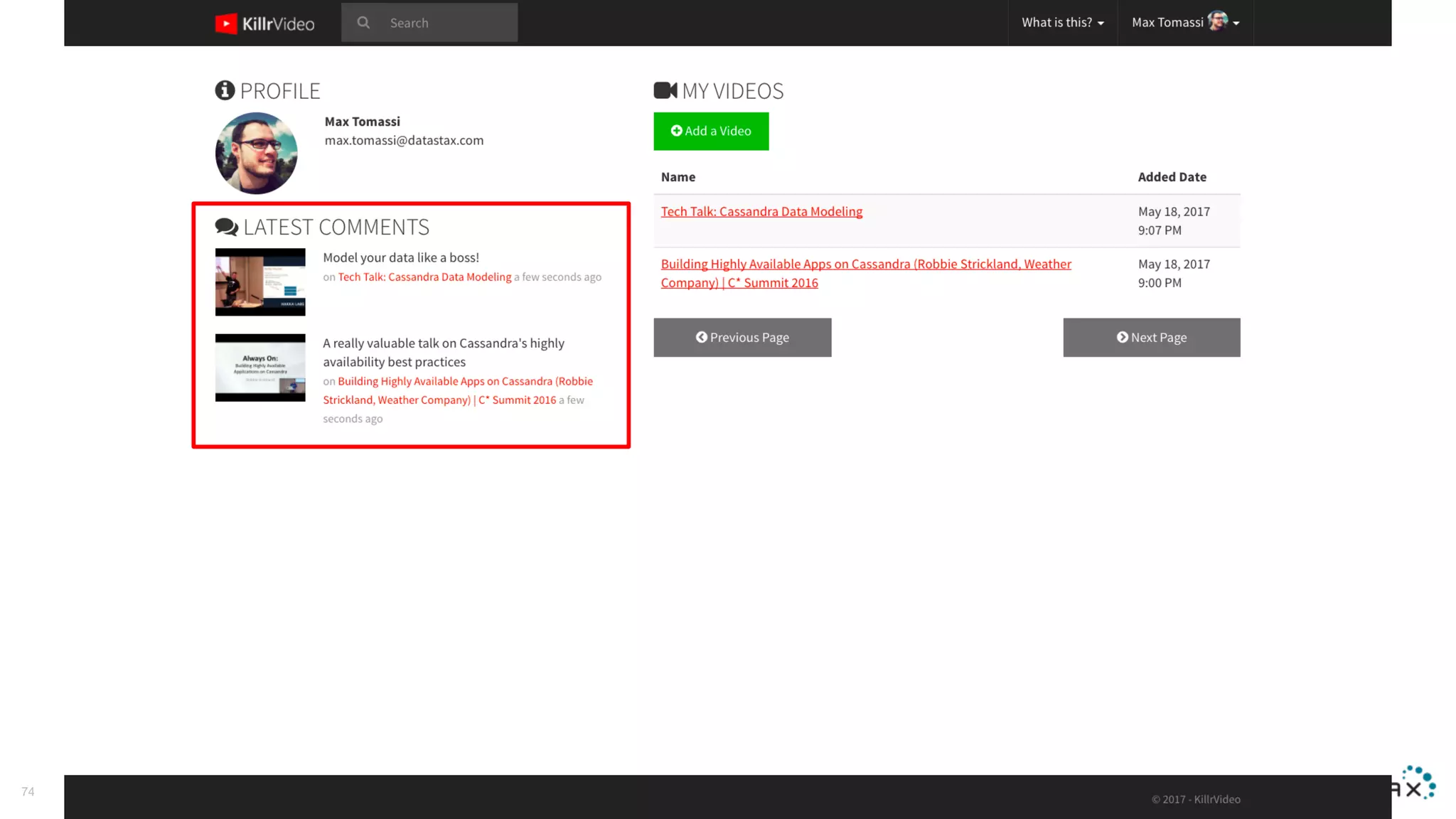Click the Cassandra Data Modeling comment thumbnail
Viewport: 1456px width, 819px height.
pyautogui.click(x=260, y=282)
